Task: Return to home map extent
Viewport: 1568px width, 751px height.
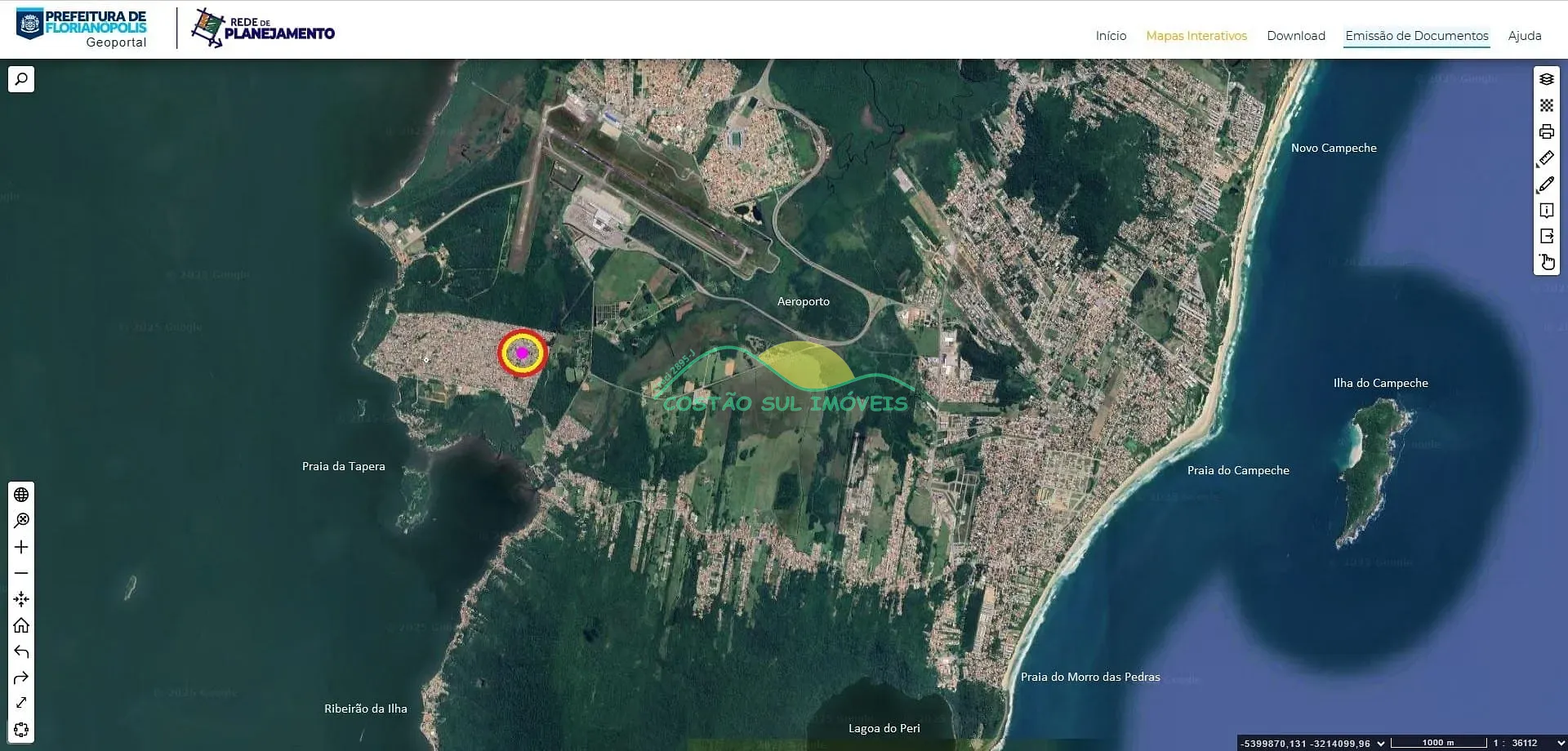Action: (x=21, y=625)
